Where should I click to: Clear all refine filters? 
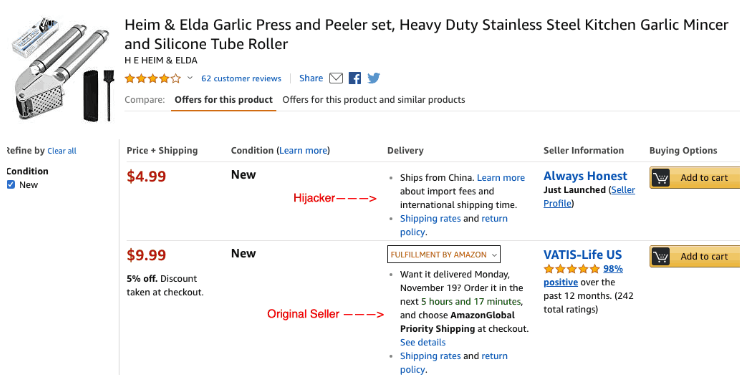point(62,151)
